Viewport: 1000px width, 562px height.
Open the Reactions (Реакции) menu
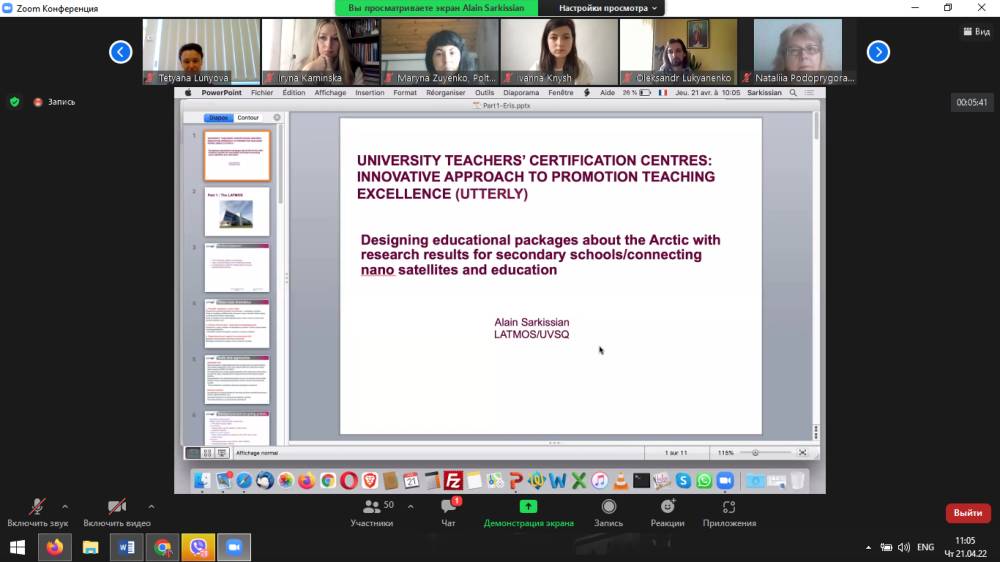[667, 512]
